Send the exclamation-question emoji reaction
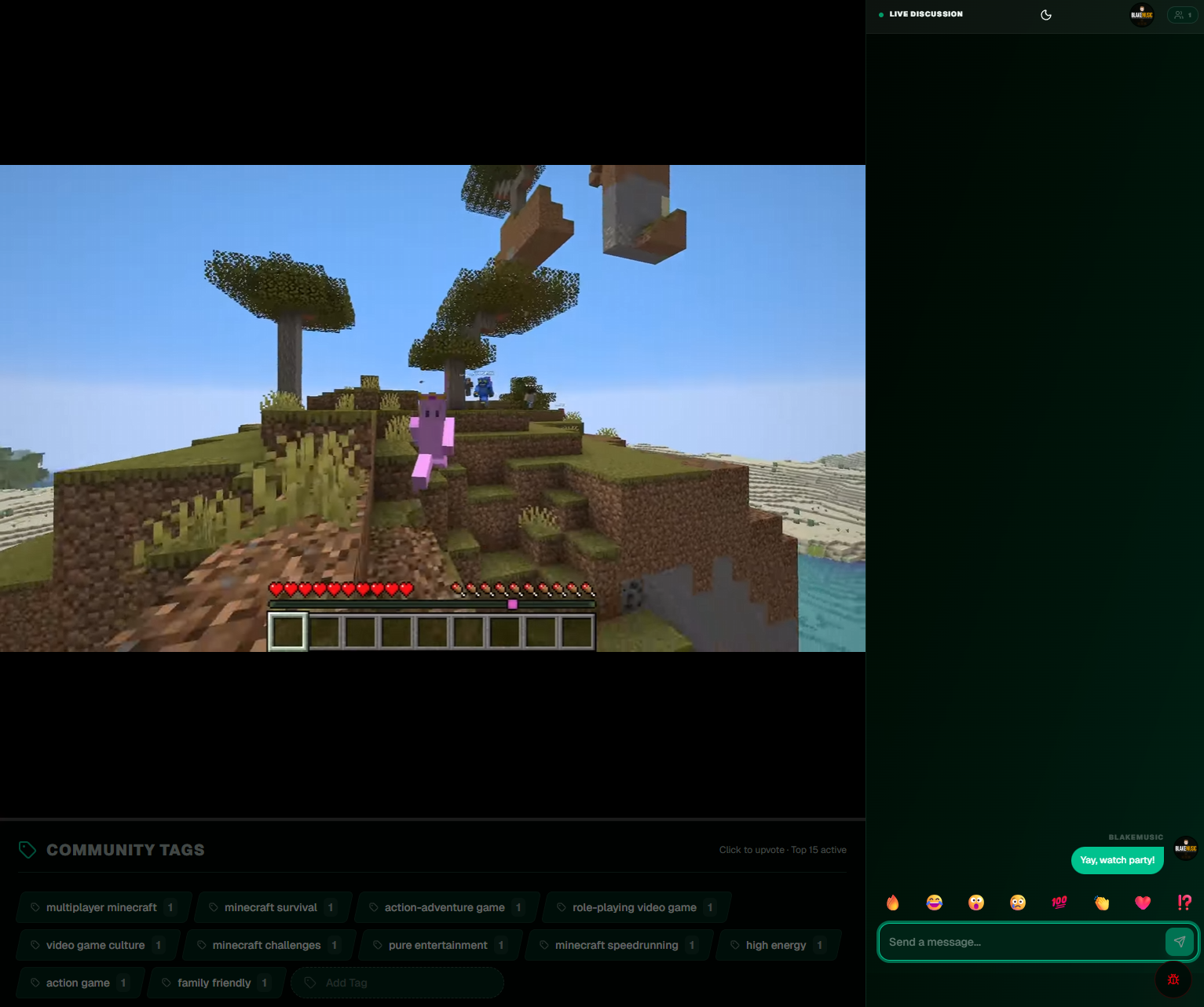1204x1007 pixels. coord(1184,903)
